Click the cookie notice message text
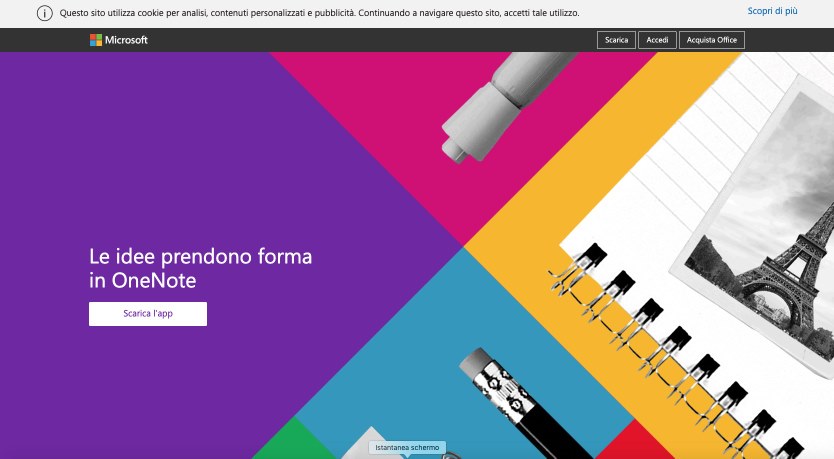Image resolution: width=834 pixels, height=459 pixels. [319, 13]
